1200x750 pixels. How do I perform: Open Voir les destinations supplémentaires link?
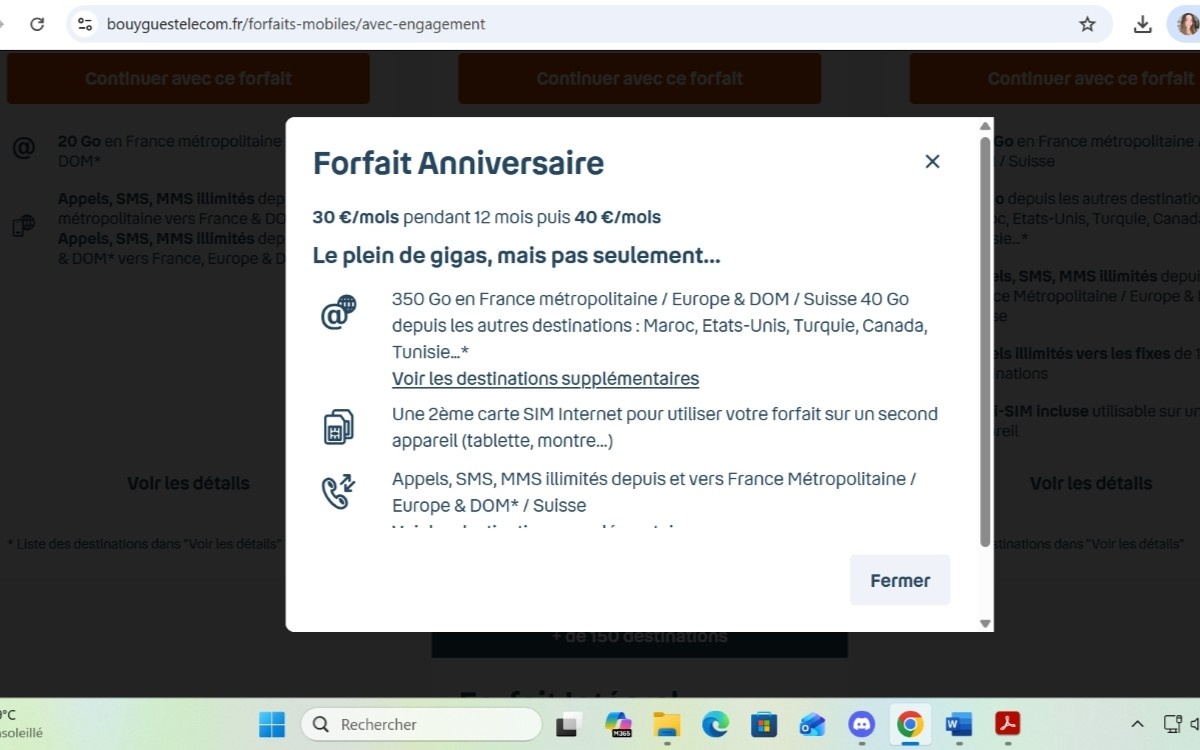pyautogui.click(x=545, y=378)
